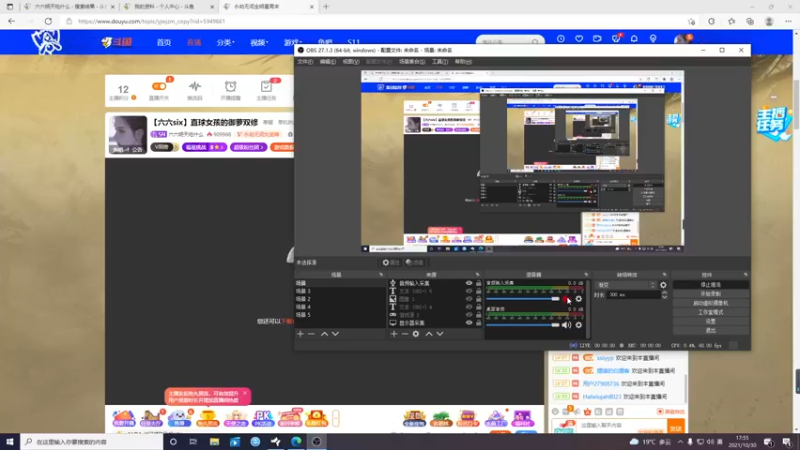Toggle the 屏蔽特效 option in chat panel
This screenshot has height=450, width=800.
pos(671,411)
